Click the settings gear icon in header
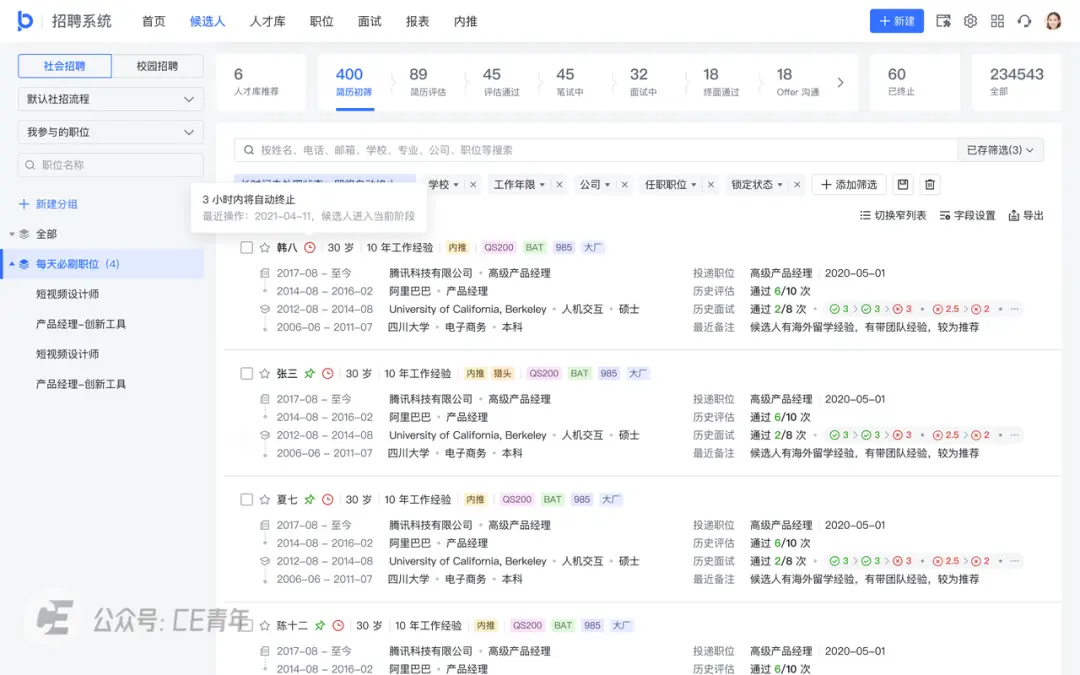The height and width of the screenshot is (675, 1080). [x=970, y=21]
